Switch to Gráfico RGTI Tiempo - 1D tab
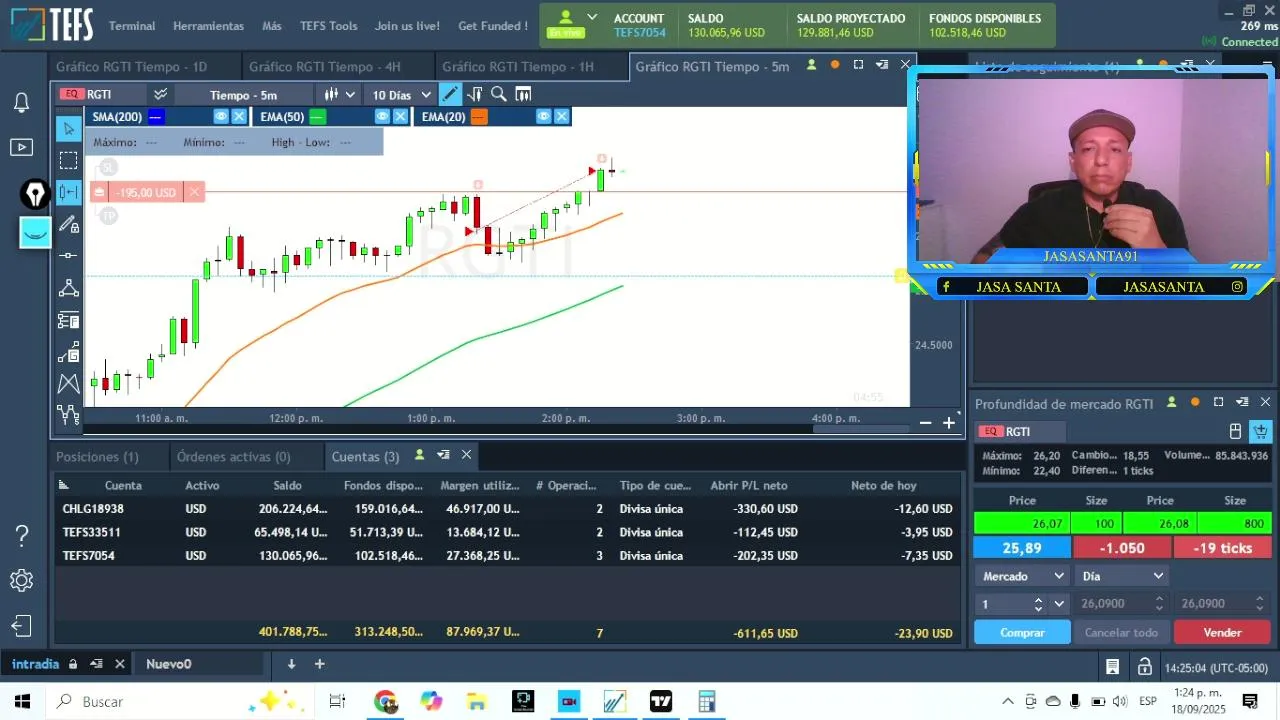This screenshot has height=720, width=1280. click(x=131, y=66)
